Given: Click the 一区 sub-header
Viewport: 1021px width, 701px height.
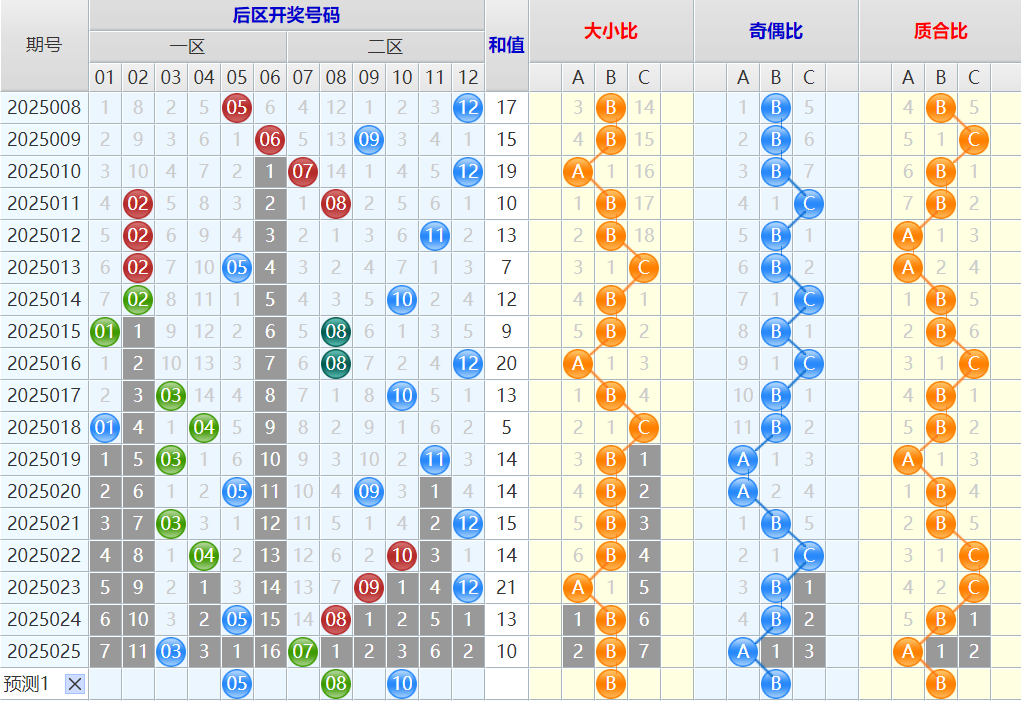Looking at the screenshot, I should pos(188,47).
